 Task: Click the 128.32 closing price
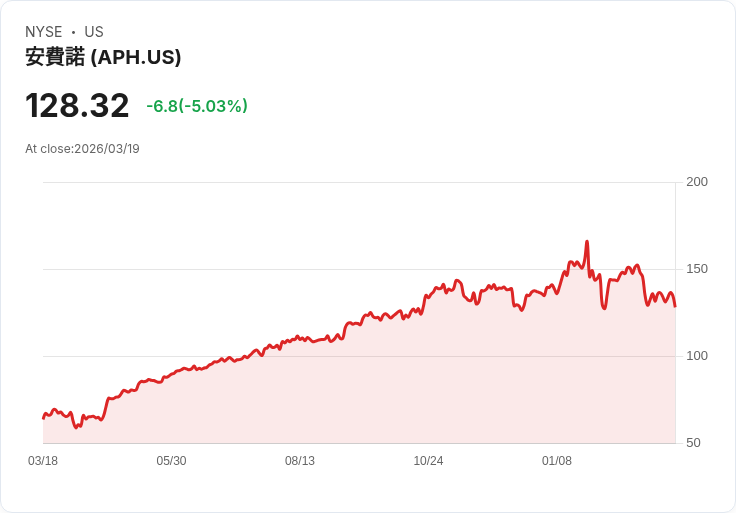[77, 105]
